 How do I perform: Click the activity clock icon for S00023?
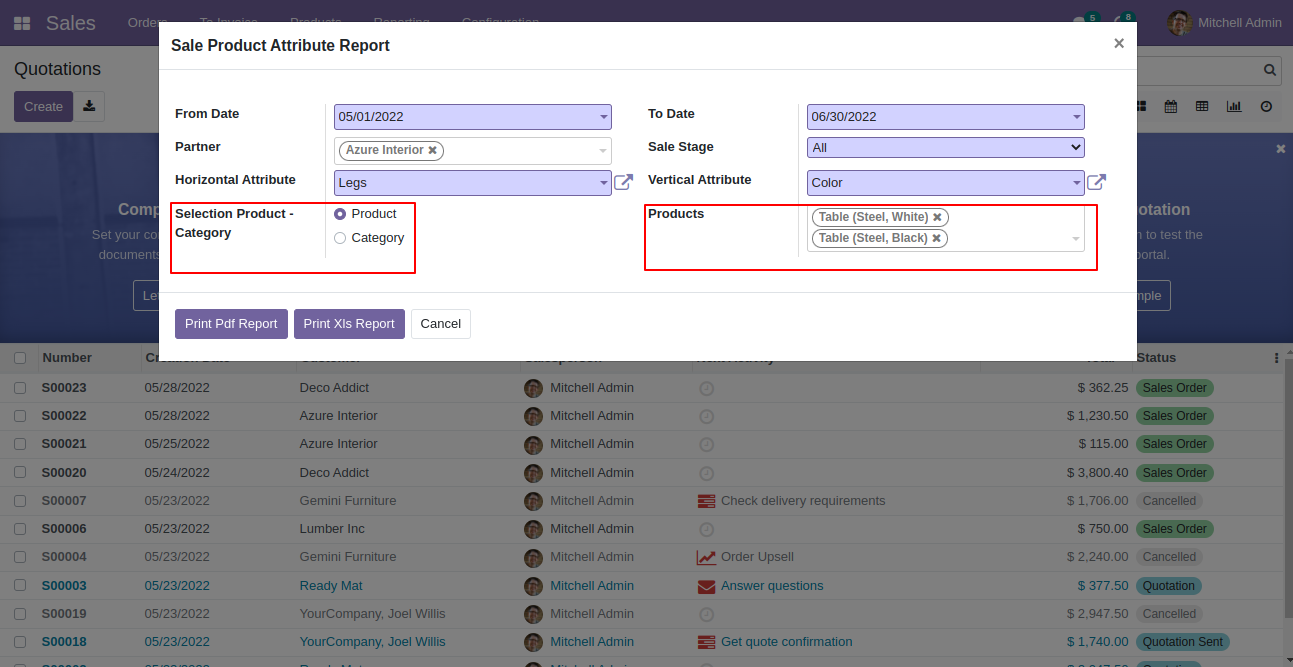pos(706,388)
